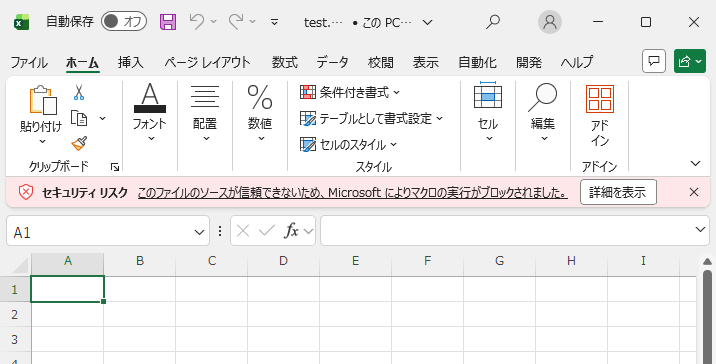This screenshot has height=364, width=716.
Task: Open the ribbon display options chevron
Action: [x=695, y=163]
